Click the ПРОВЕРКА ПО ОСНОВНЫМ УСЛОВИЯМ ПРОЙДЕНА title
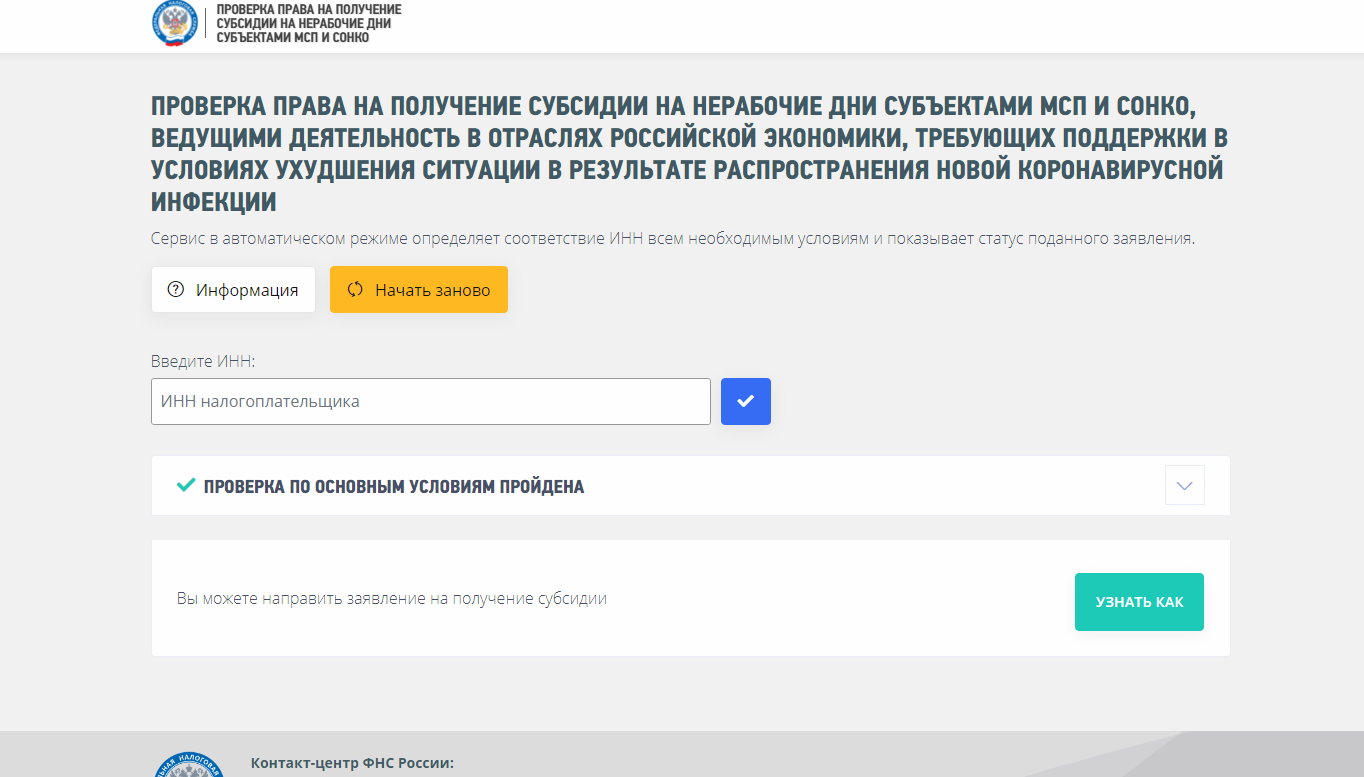Viewport: 1364px width, 777px height. tap(394, 487)
